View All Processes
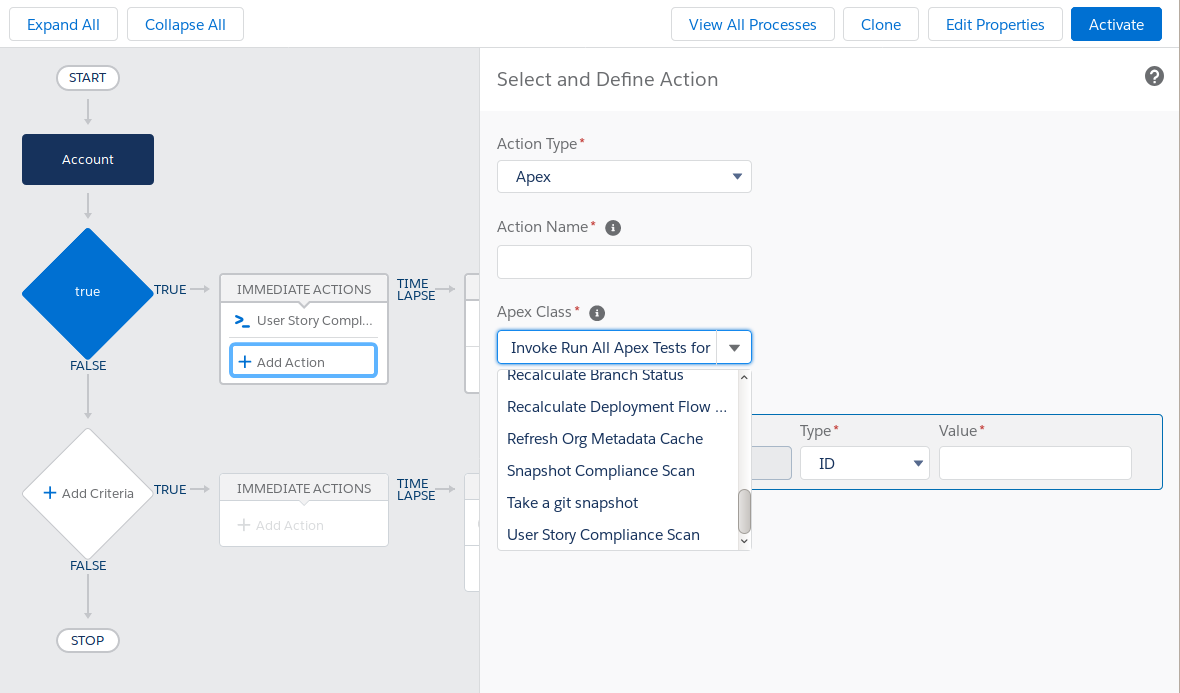Image resolution: width=1180 pixels, height=693 pixels. click(x=752, y=23)
